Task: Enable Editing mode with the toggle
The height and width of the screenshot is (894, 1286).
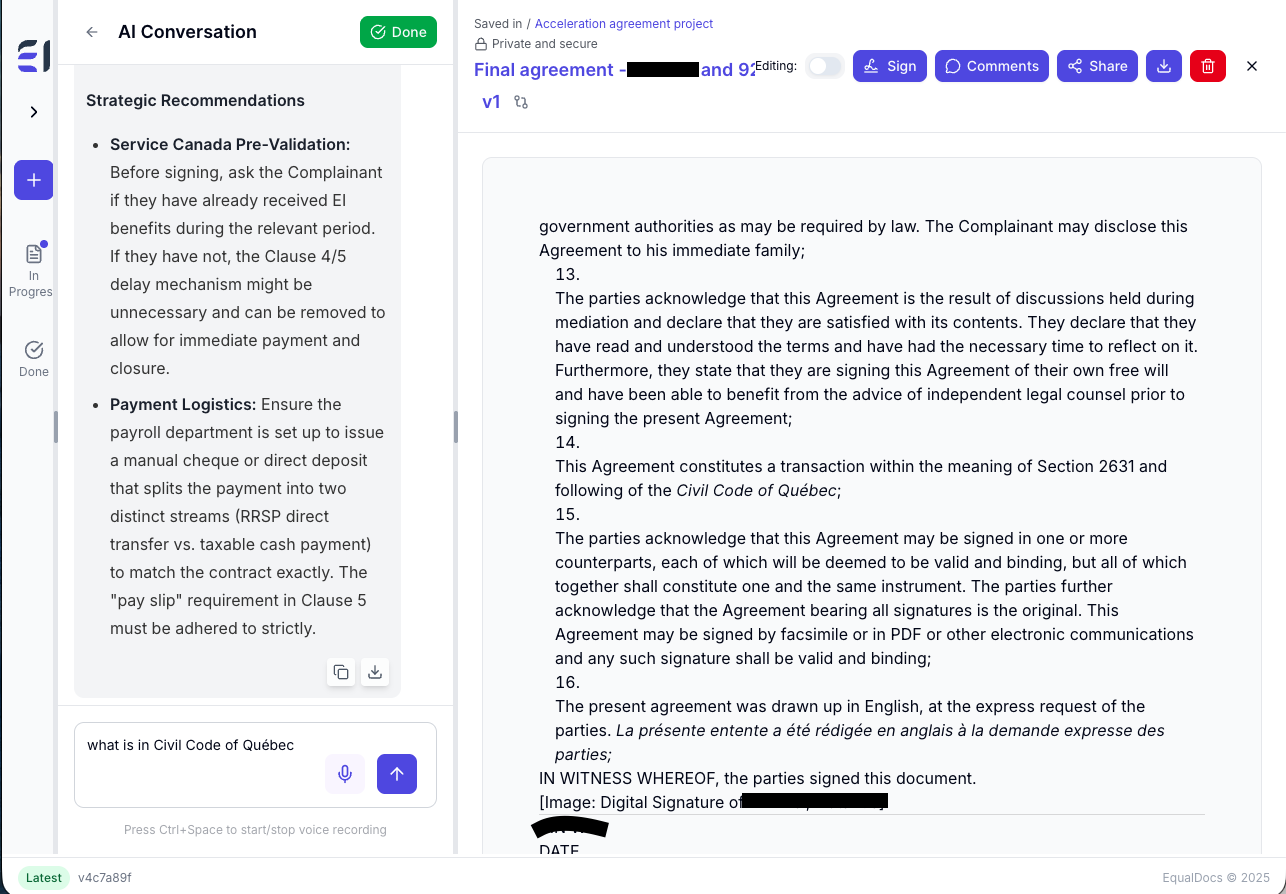Action: click(x=825, y=64)
